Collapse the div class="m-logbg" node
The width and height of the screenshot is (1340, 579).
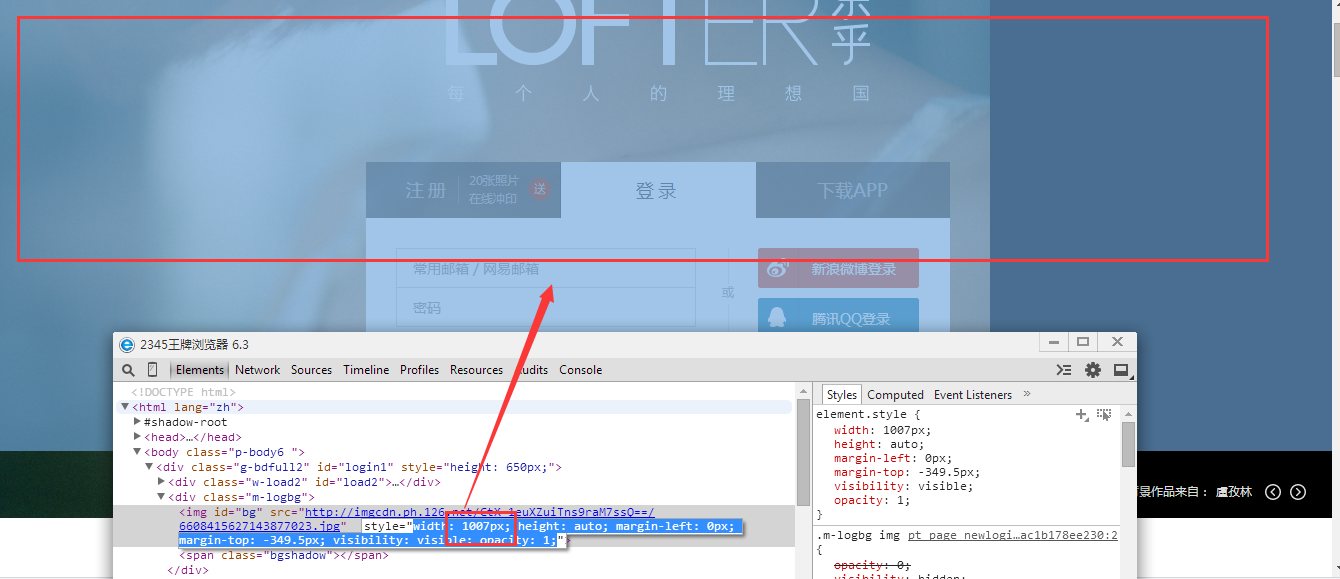161,497
